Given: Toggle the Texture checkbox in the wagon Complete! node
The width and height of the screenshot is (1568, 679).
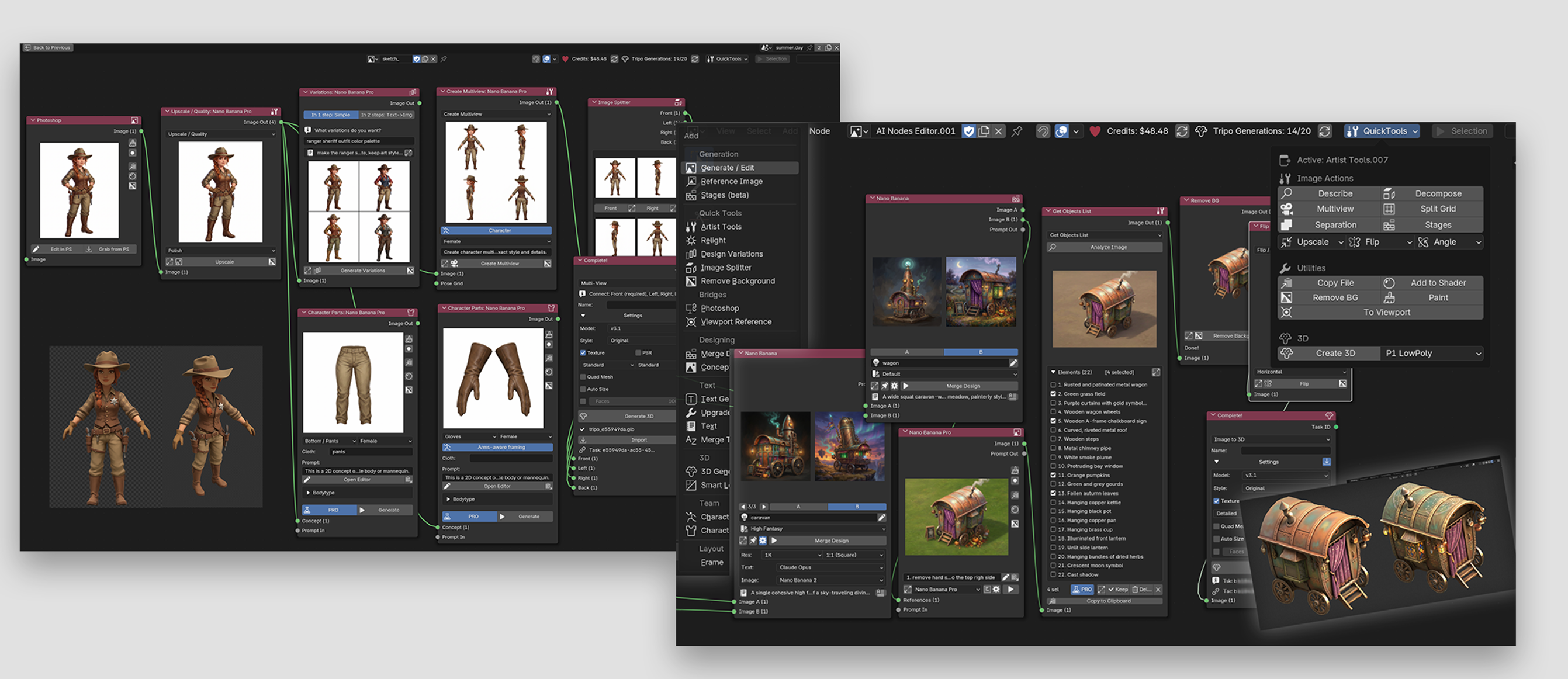Looking at the screenshot, I should 1216,501.
